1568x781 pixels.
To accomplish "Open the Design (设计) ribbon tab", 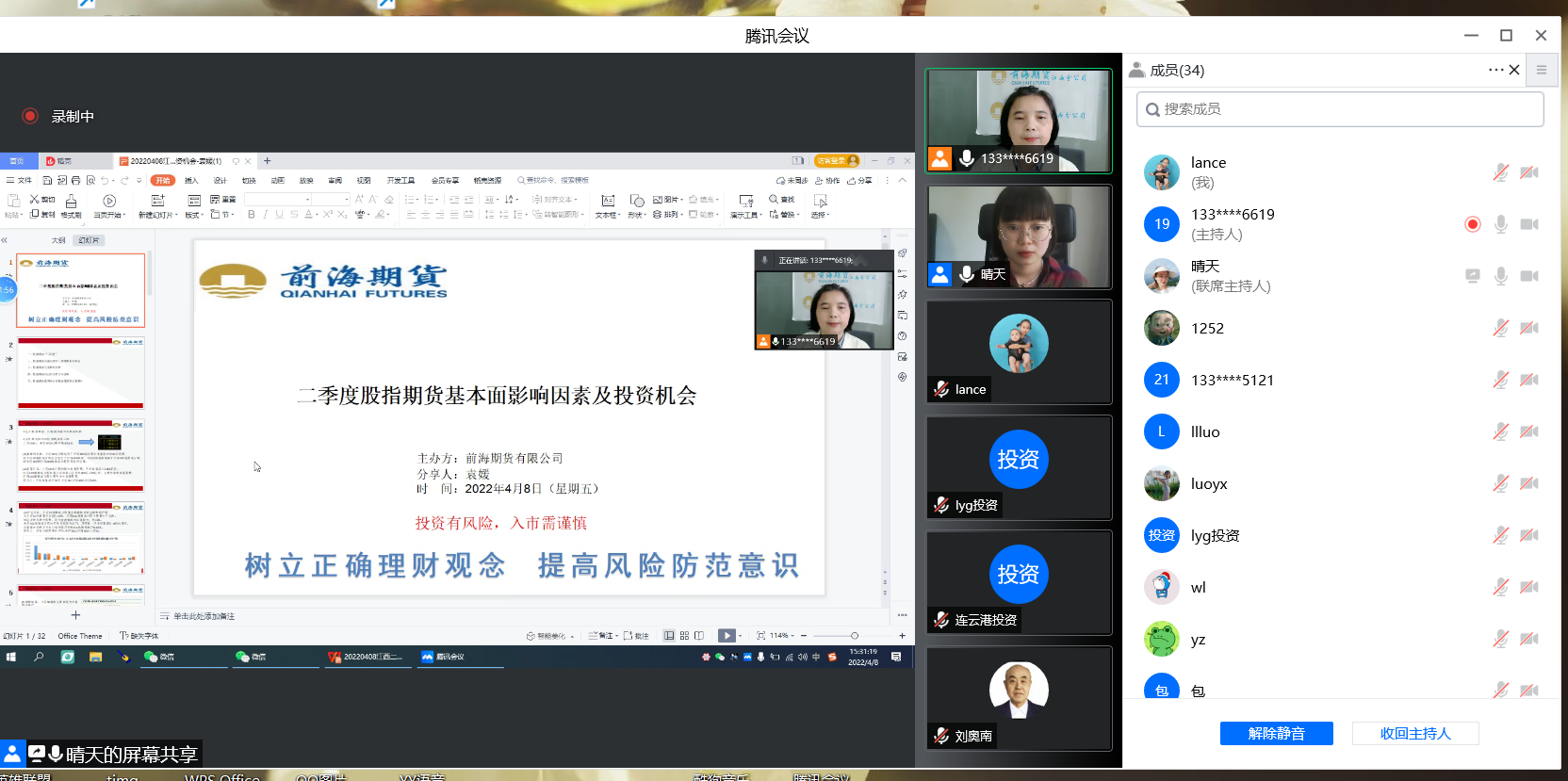I will coord(220,180).
